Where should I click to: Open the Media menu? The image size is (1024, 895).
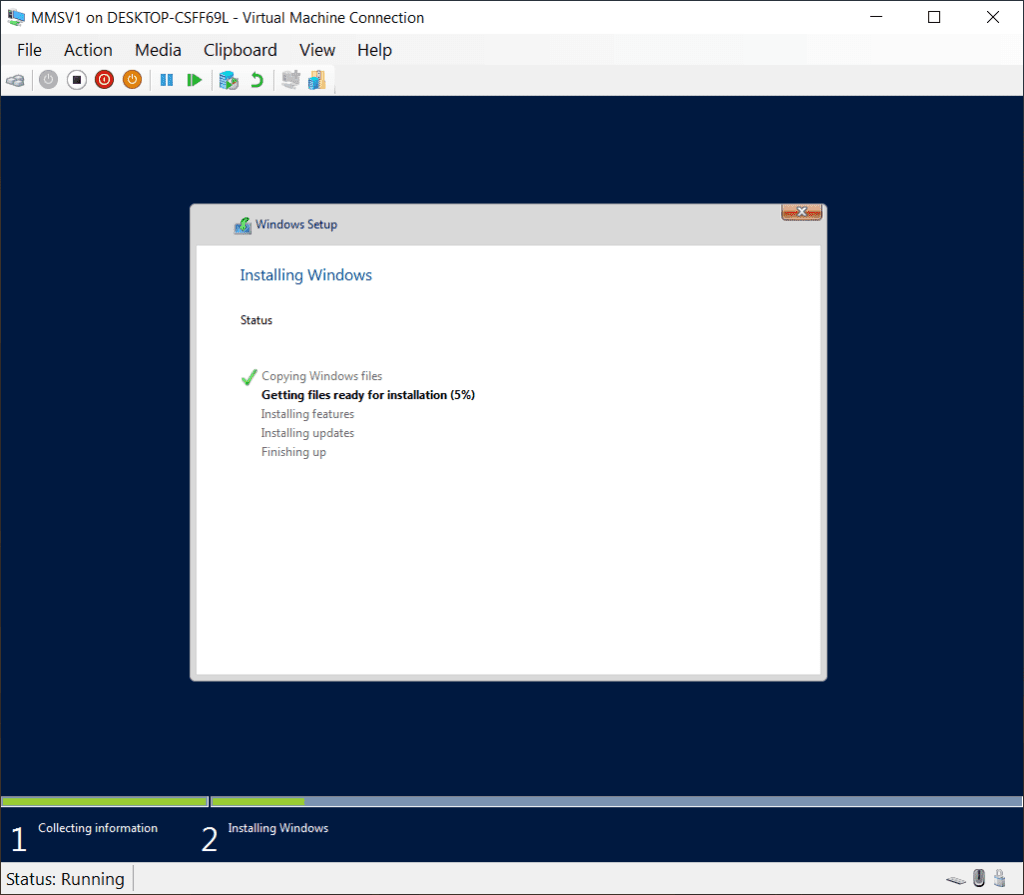pos(158,50)
